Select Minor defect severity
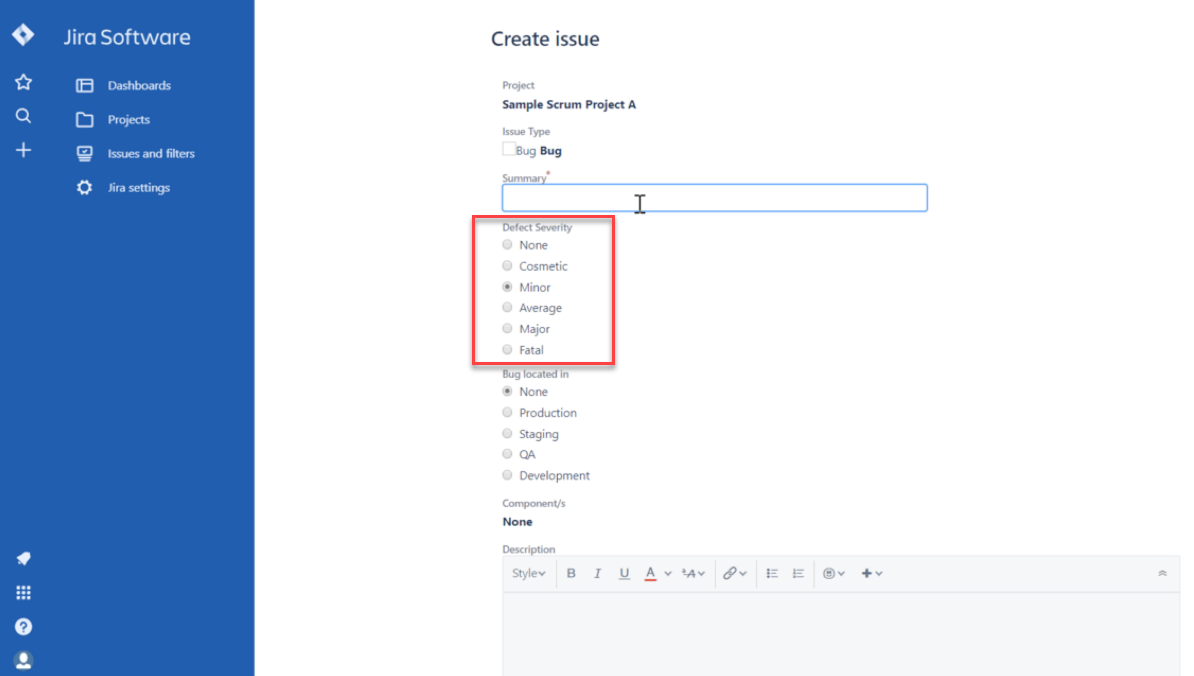Screen dimensions: 1194x676 click(507, 287)
